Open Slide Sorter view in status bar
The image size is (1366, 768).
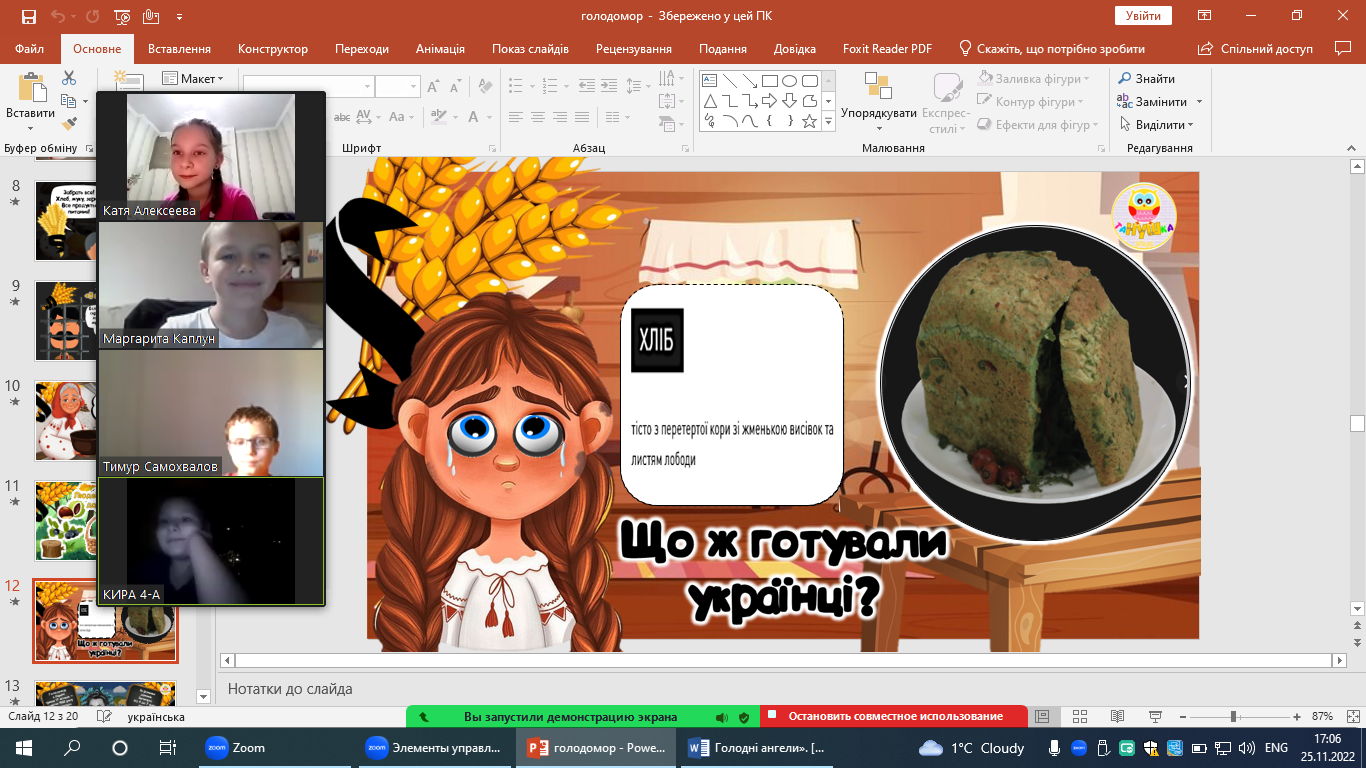[x=1079, y=717]
